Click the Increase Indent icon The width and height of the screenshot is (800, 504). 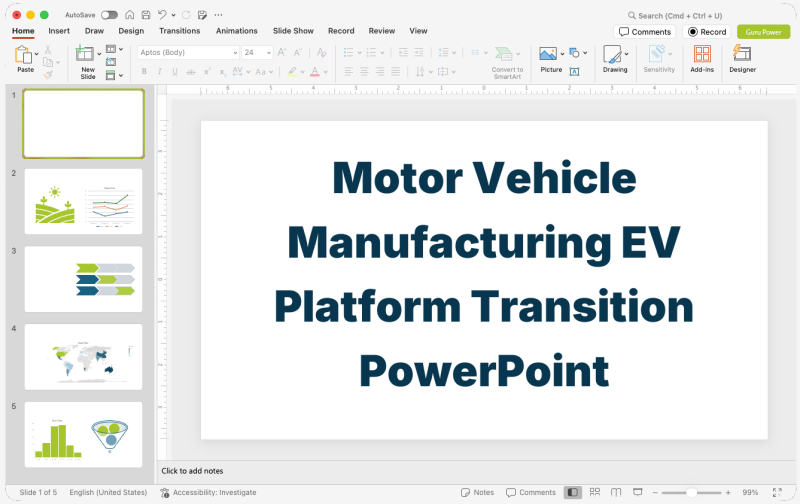tap(419, 53)
